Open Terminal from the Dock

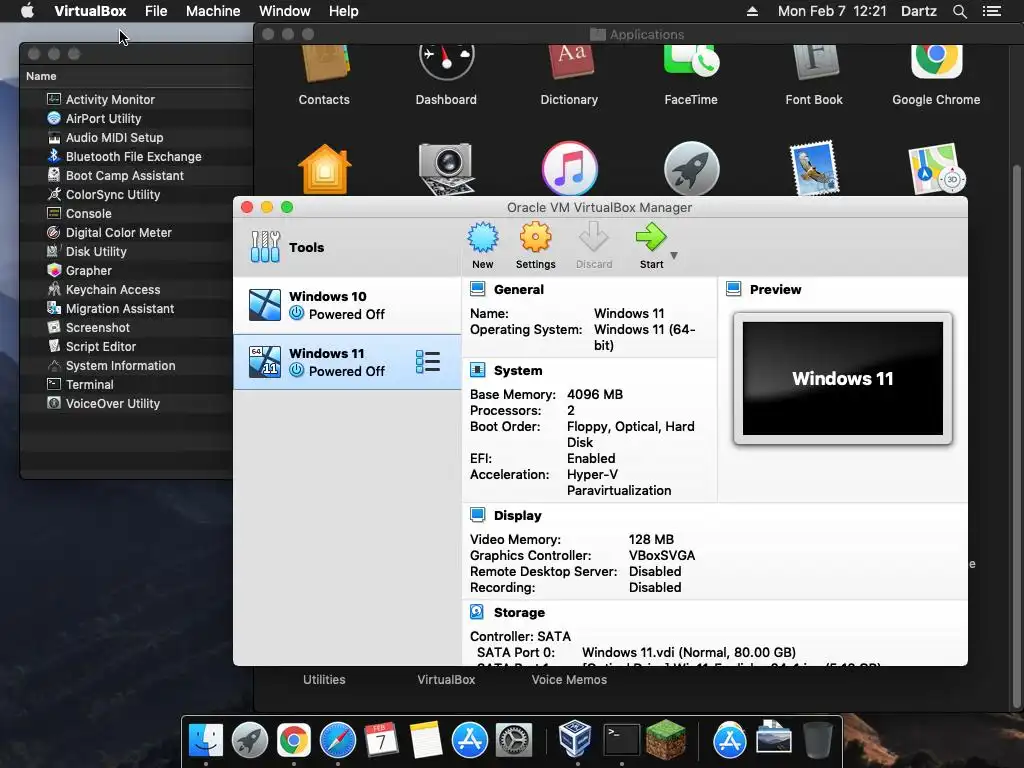(621, 739)
